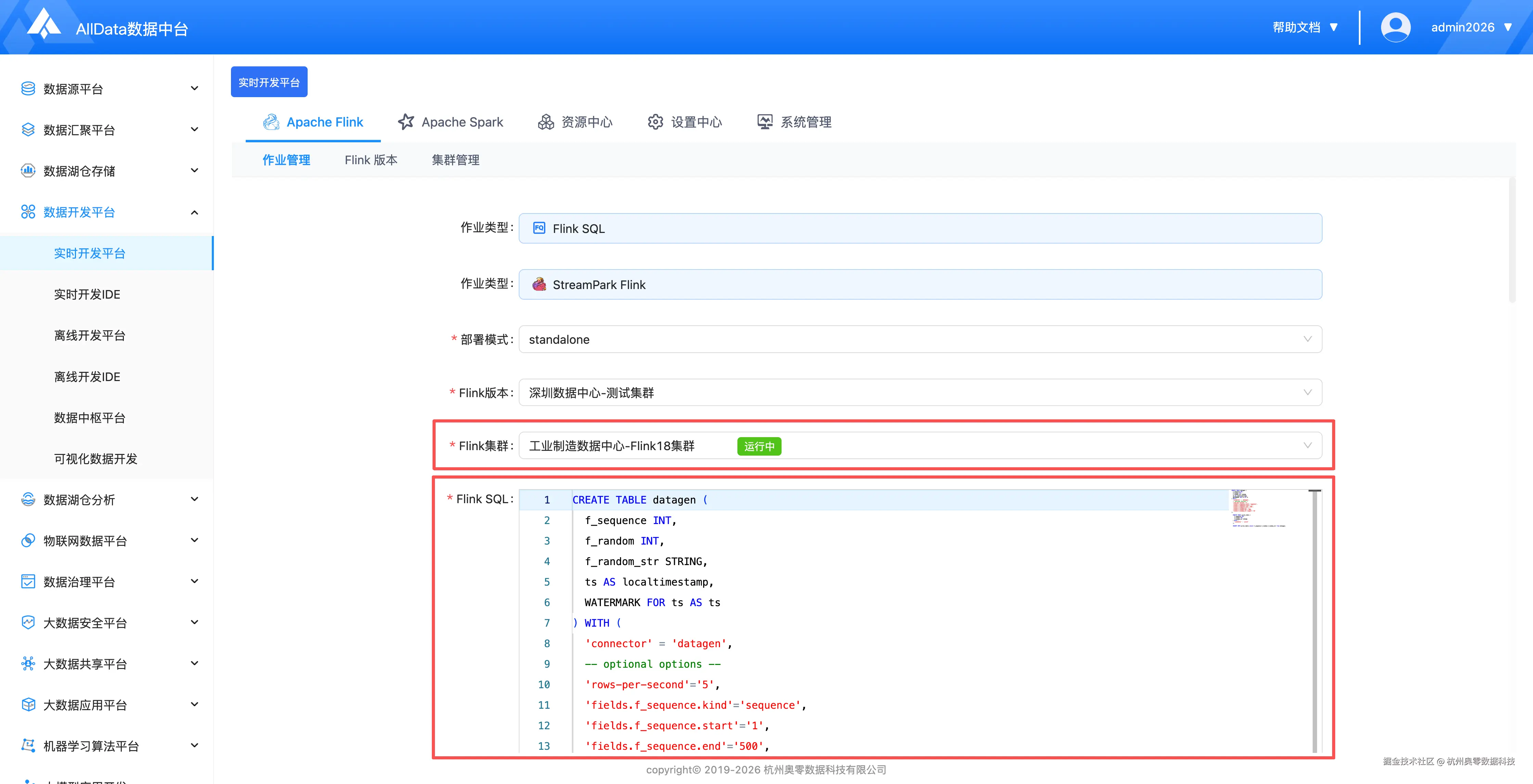
Task: Expand the 物联网数据平台 menu chevron
Action: [x=194, y=540]
